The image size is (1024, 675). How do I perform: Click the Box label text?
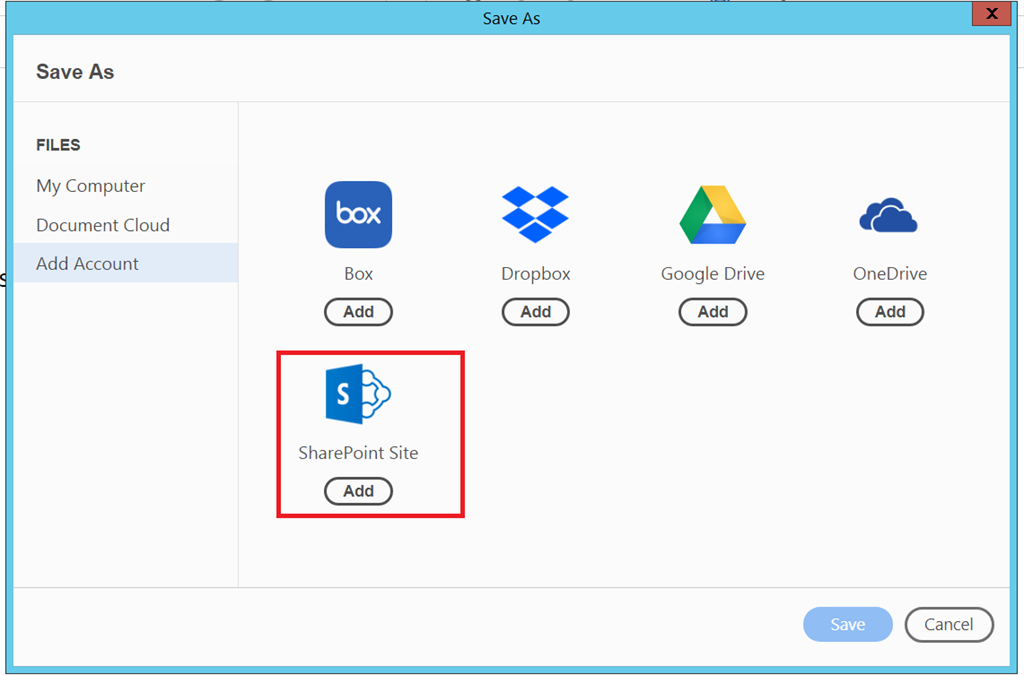359,274
